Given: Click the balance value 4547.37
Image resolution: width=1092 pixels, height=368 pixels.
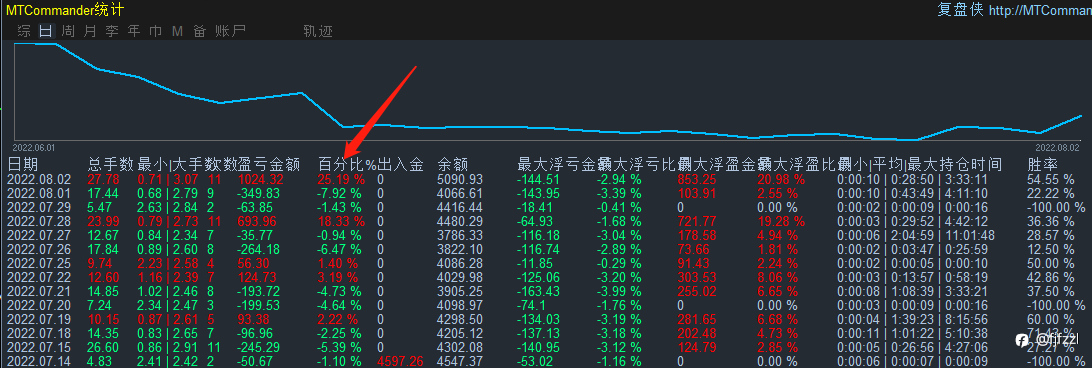Looking at the screenshot, I should [460, 361].
